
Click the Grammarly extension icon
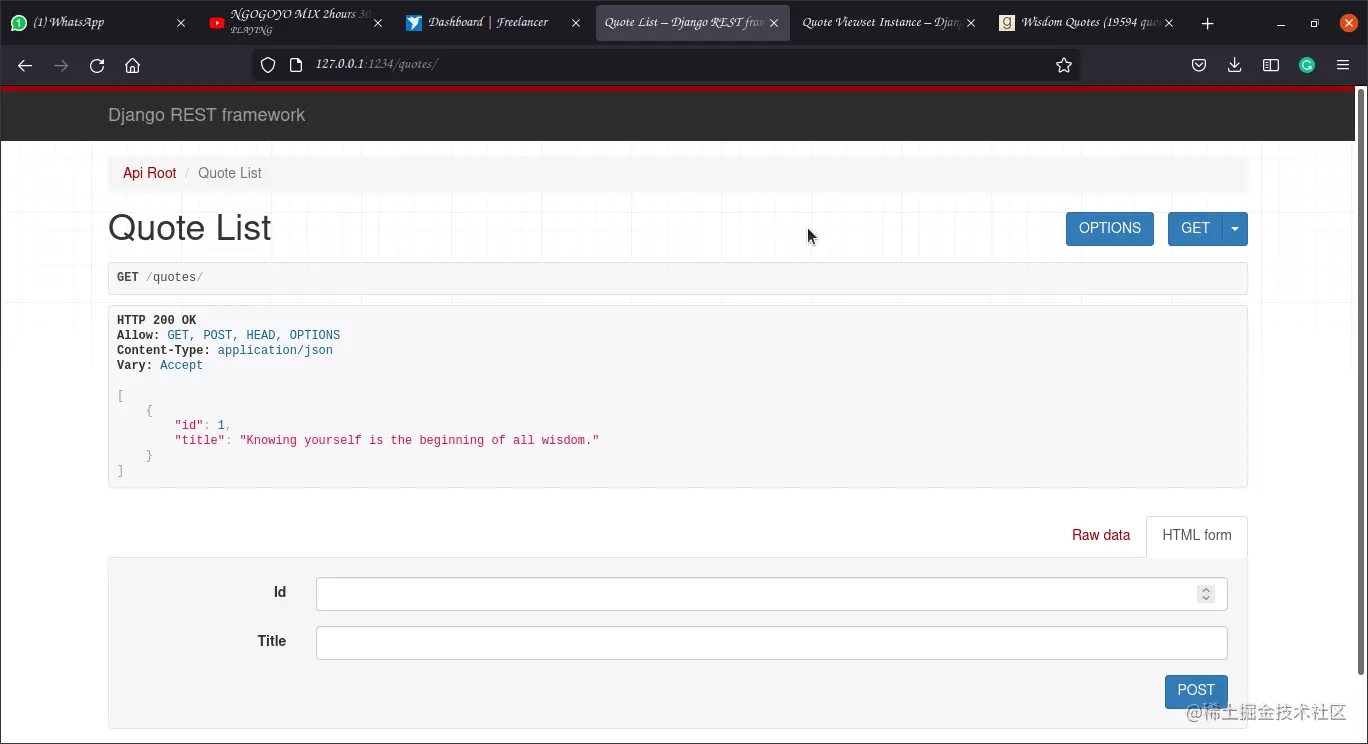click(1306, 64)
